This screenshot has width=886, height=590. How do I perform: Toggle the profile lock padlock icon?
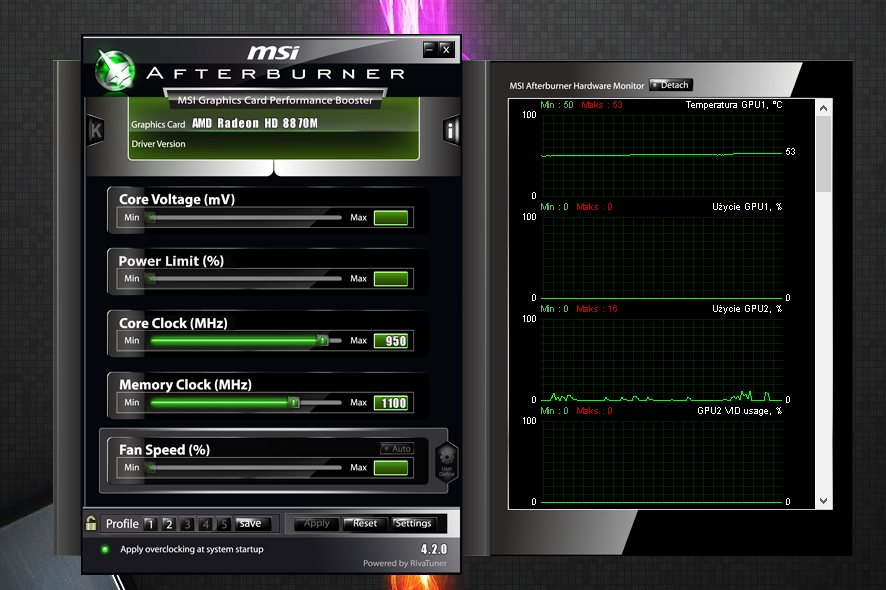[91, 523]
